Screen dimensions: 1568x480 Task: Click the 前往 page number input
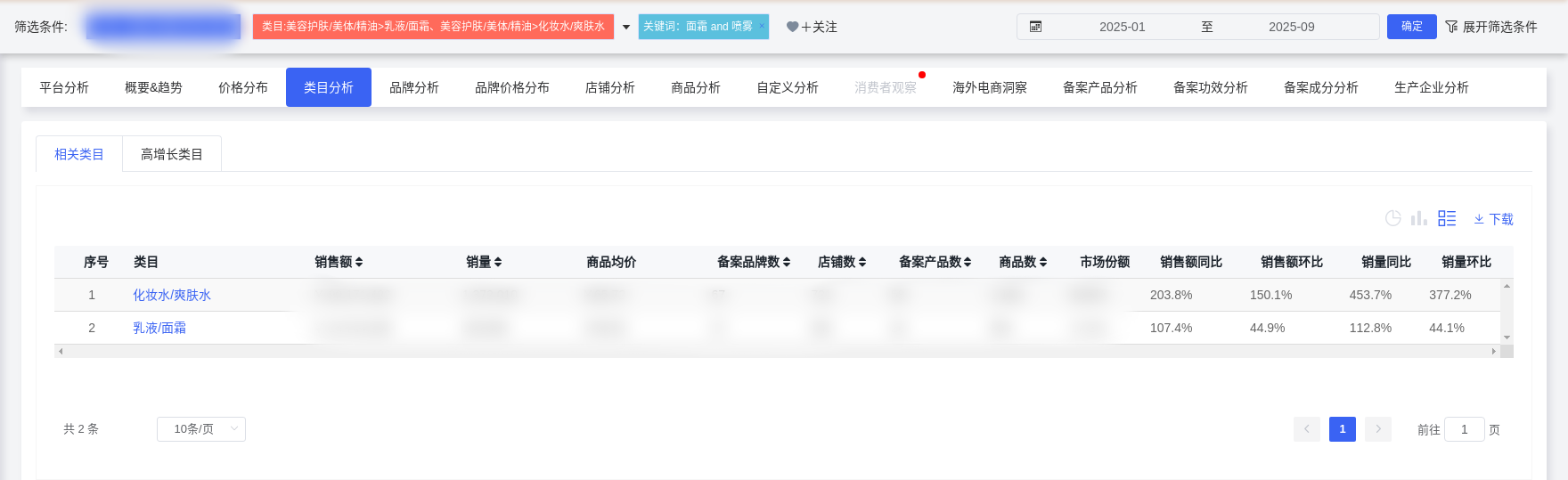pyautogui.click(x=1464, y=429)
